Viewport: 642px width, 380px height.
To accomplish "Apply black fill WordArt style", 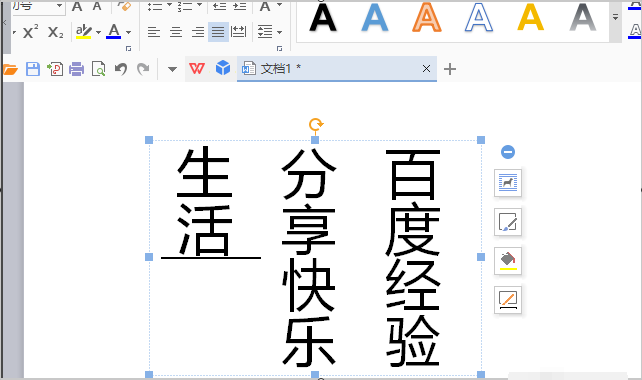I will [323, 18].
